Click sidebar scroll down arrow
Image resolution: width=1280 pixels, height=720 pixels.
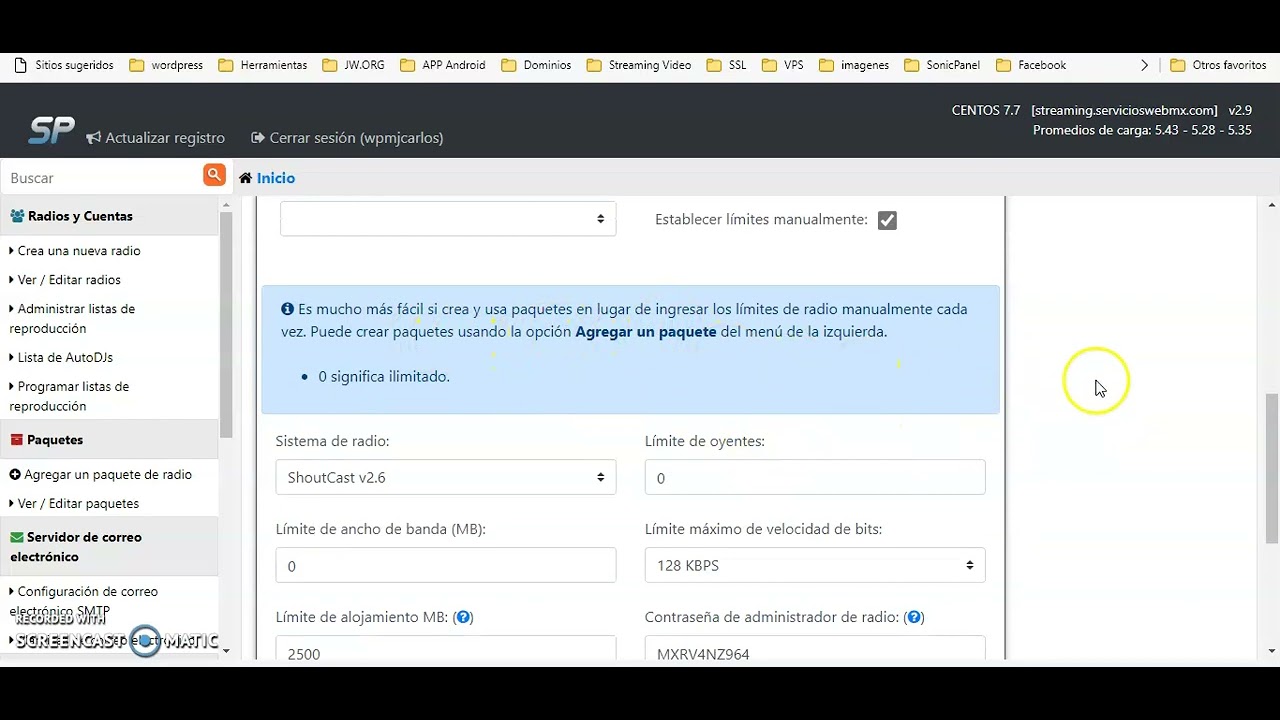(x=226, y=651)
